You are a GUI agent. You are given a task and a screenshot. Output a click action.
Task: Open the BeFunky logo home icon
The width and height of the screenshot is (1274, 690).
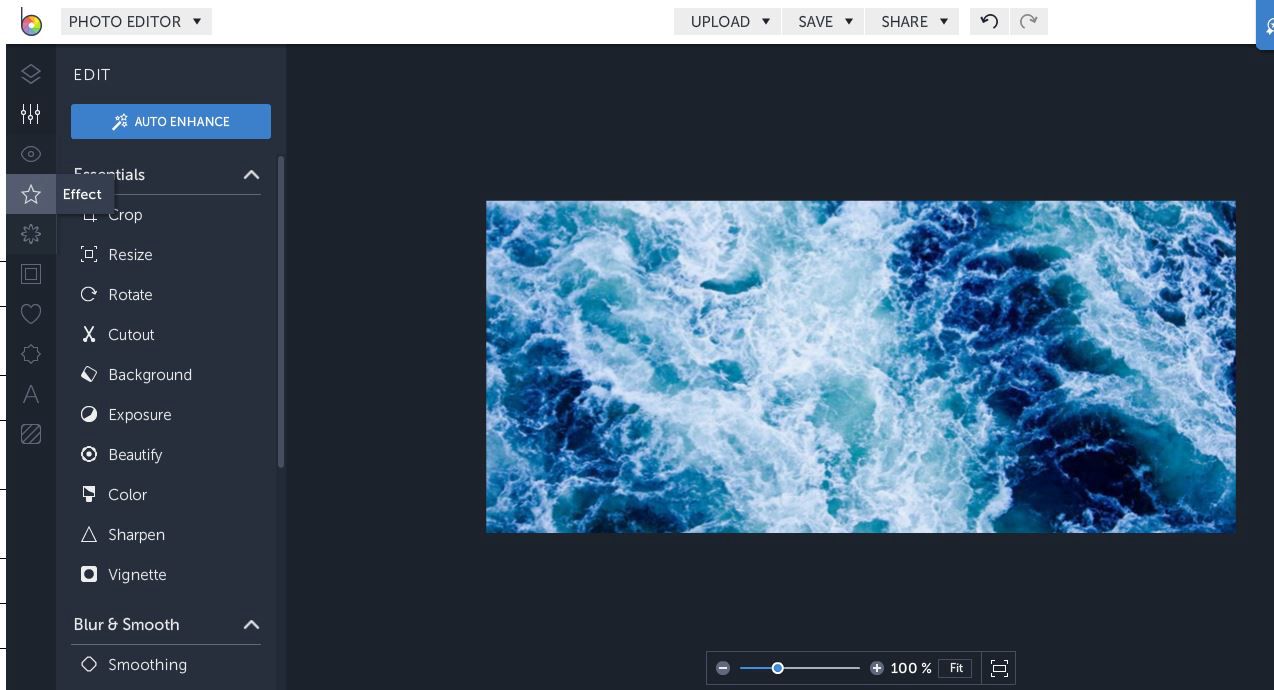click(31, 22)
